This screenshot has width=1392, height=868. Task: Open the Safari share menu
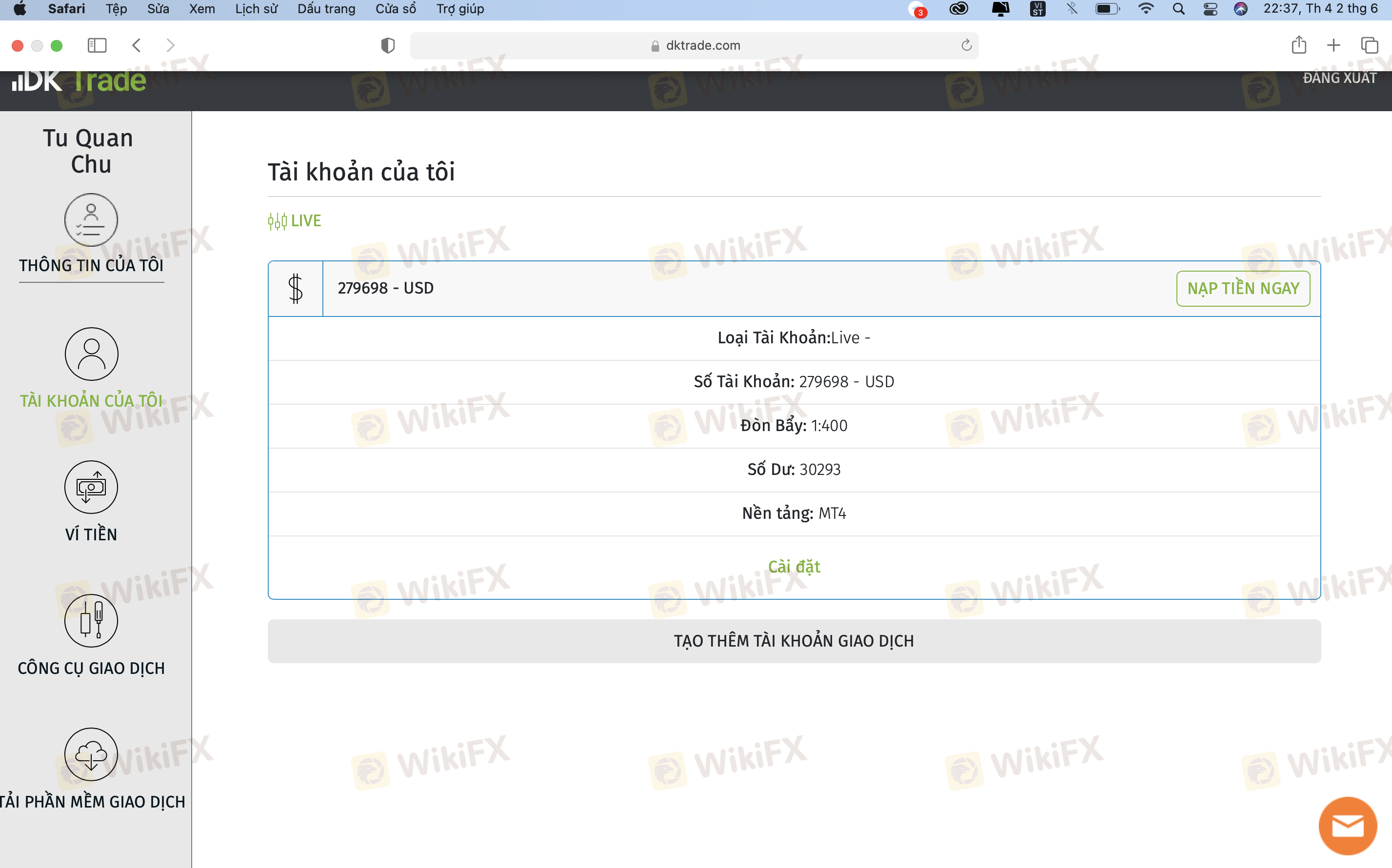tap(1299, 45)
